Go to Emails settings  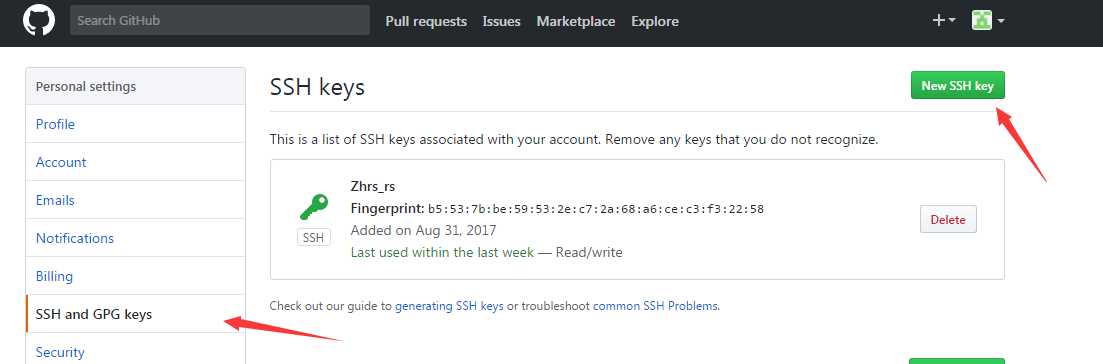click(x=135, y=200)
